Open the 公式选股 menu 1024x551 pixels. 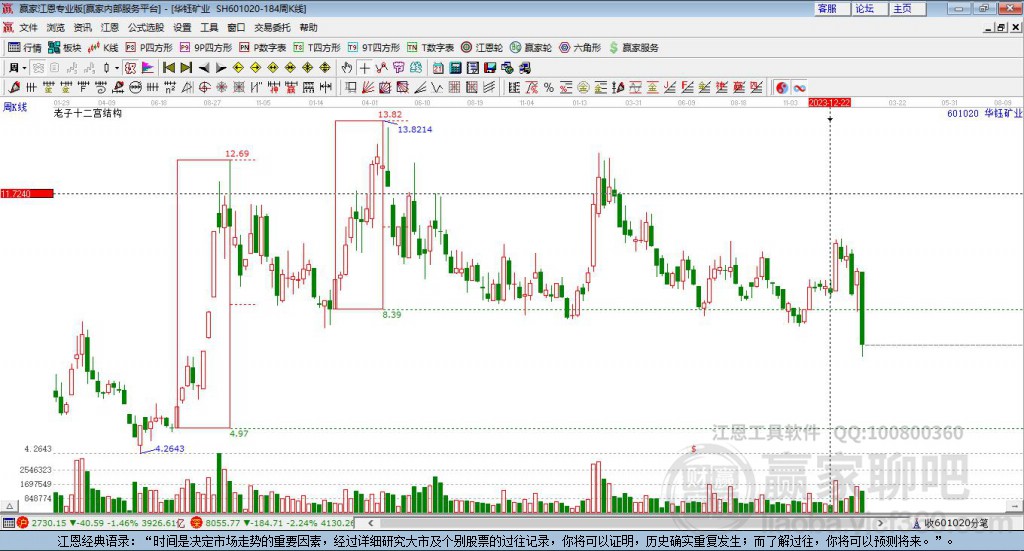click(x=146, y=27)
